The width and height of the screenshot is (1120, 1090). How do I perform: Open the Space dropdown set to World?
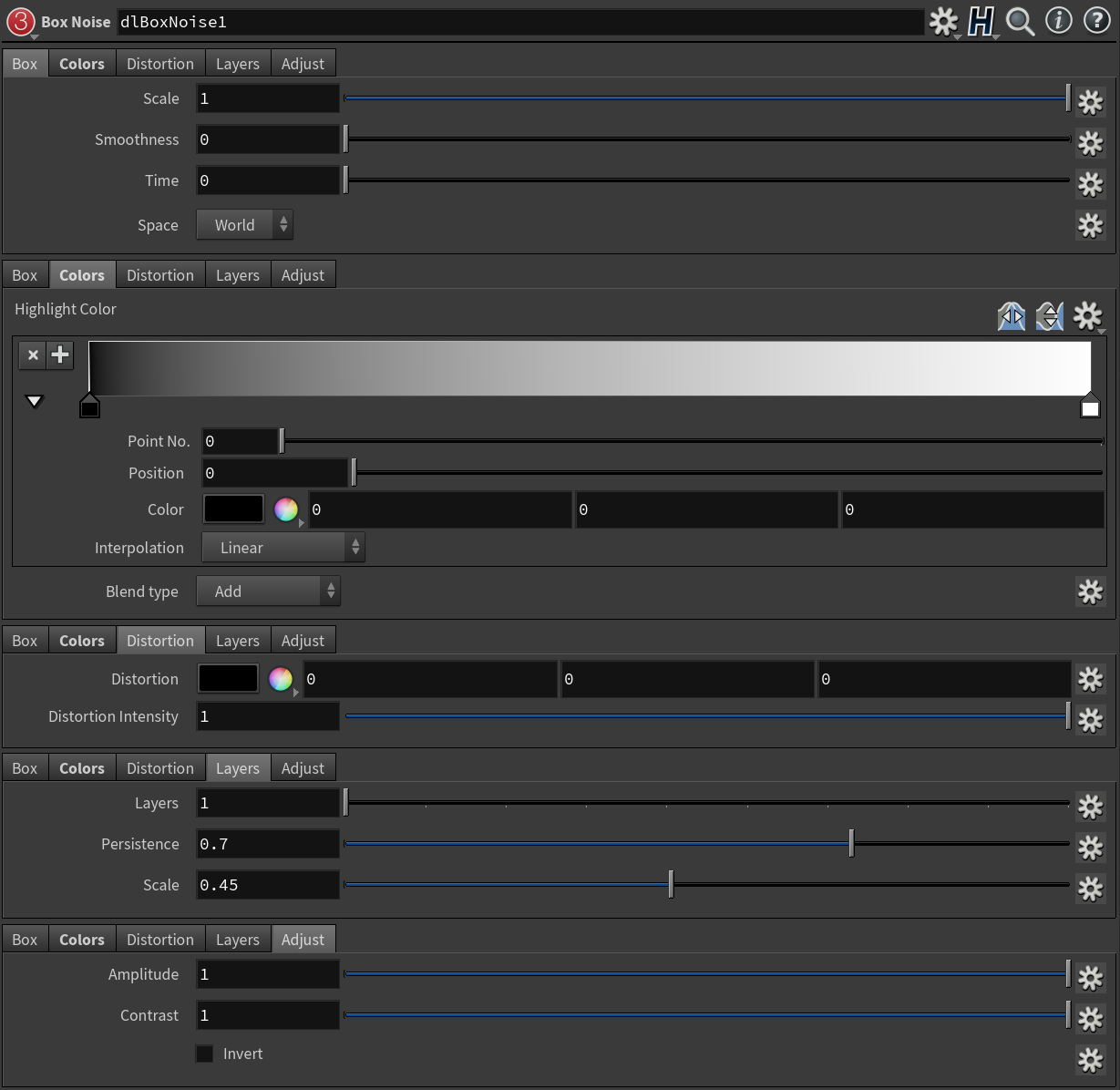[x=244, y=225]
